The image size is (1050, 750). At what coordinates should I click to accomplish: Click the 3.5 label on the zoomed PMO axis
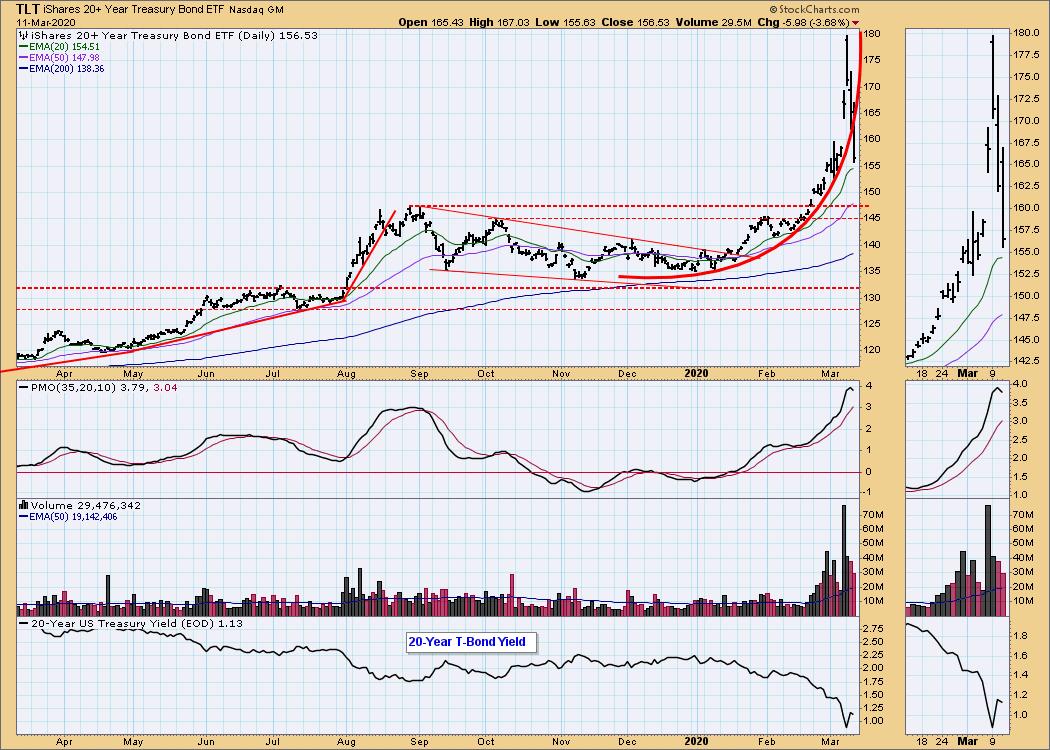1021,403
